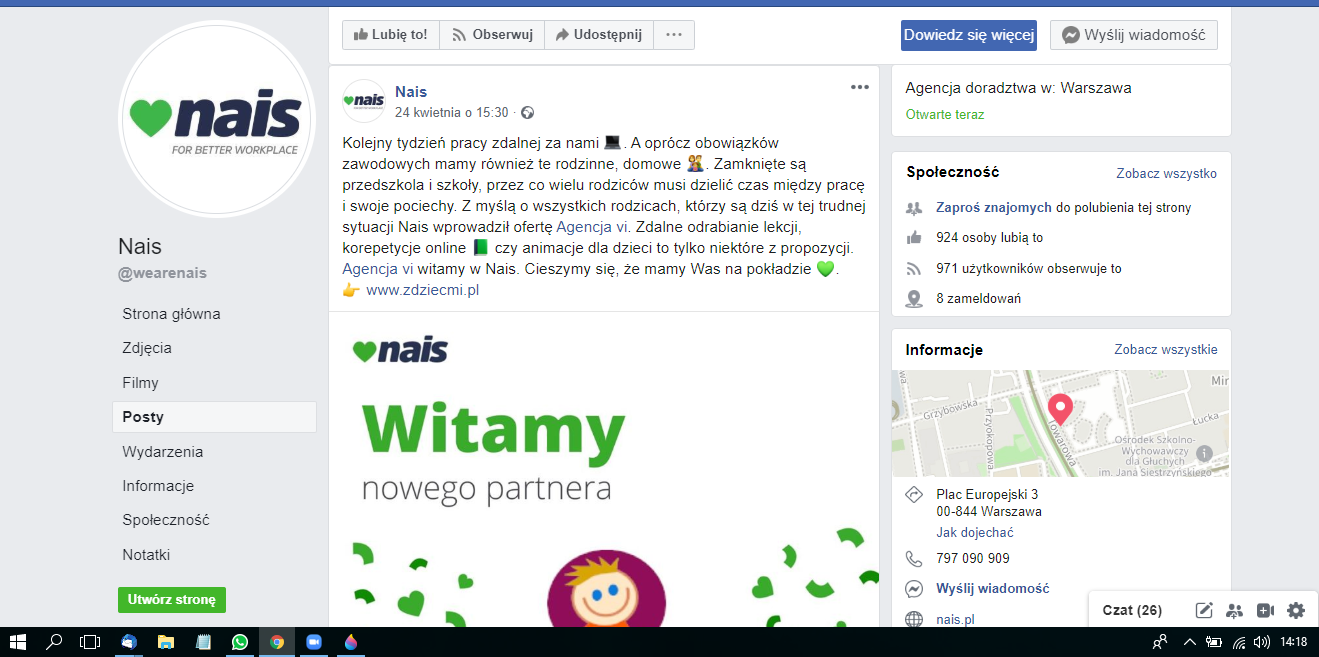Screen dimensions: 1319x657
Task: Open the www.zdziecmi.pl link
Action: click(422, 290)
